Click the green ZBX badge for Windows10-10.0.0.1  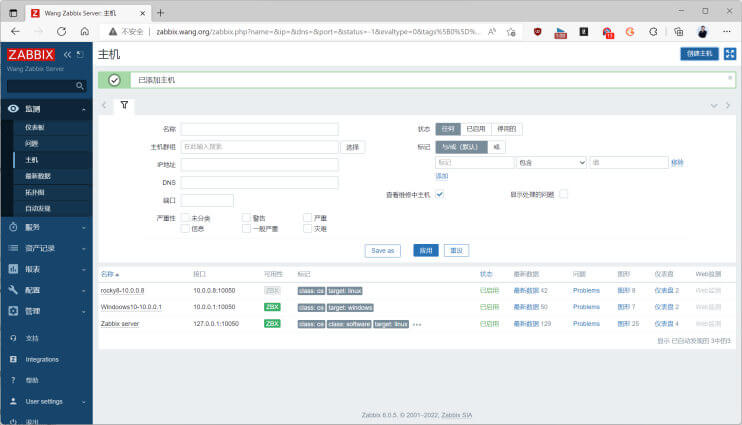pyautogui.click(x=272, y=307)
